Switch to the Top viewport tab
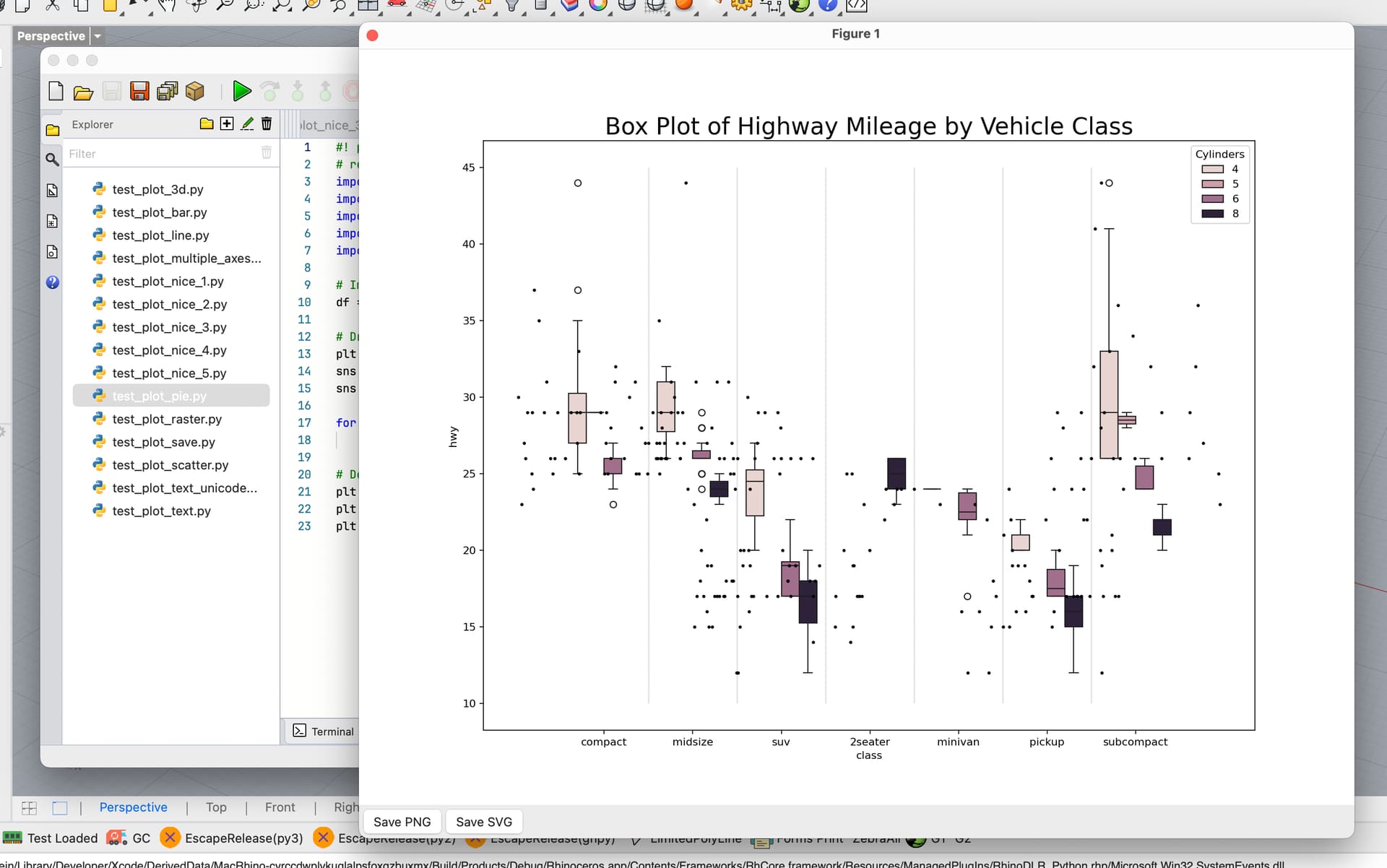 tap(216, 807)
